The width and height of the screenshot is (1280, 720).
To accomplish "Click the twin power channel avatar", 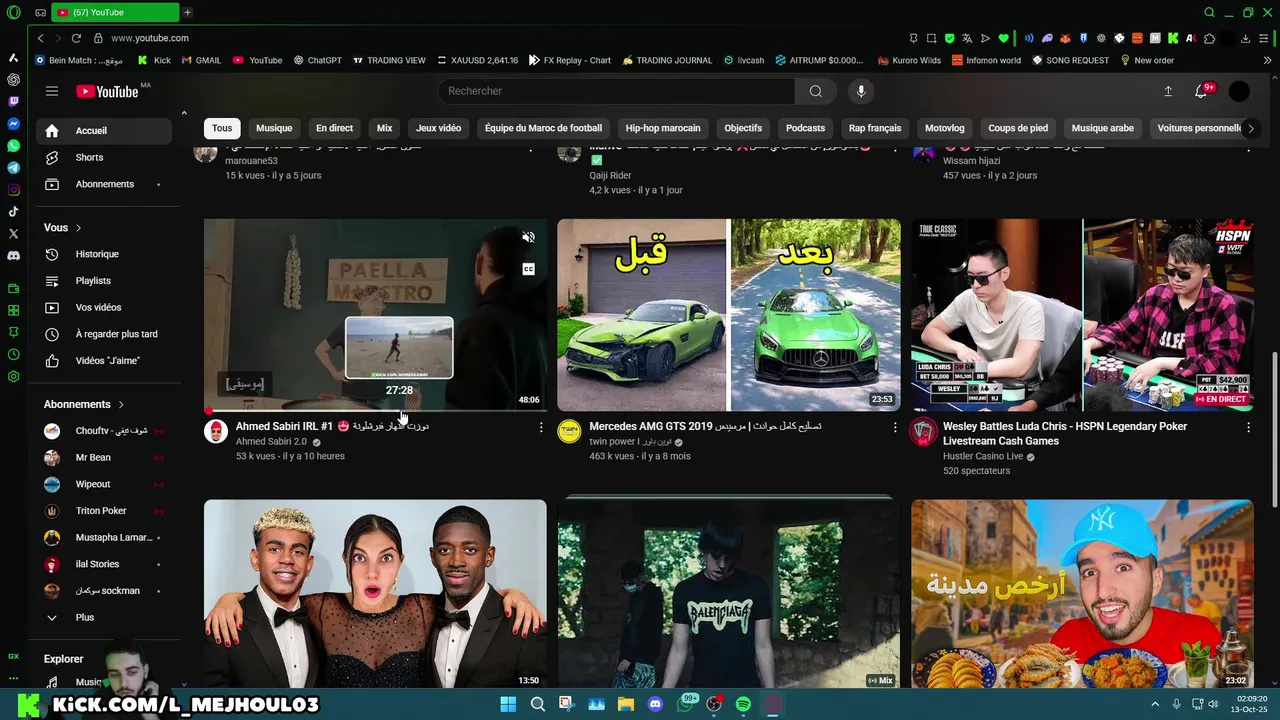I will pyautogui.click(x=569, y=431).
